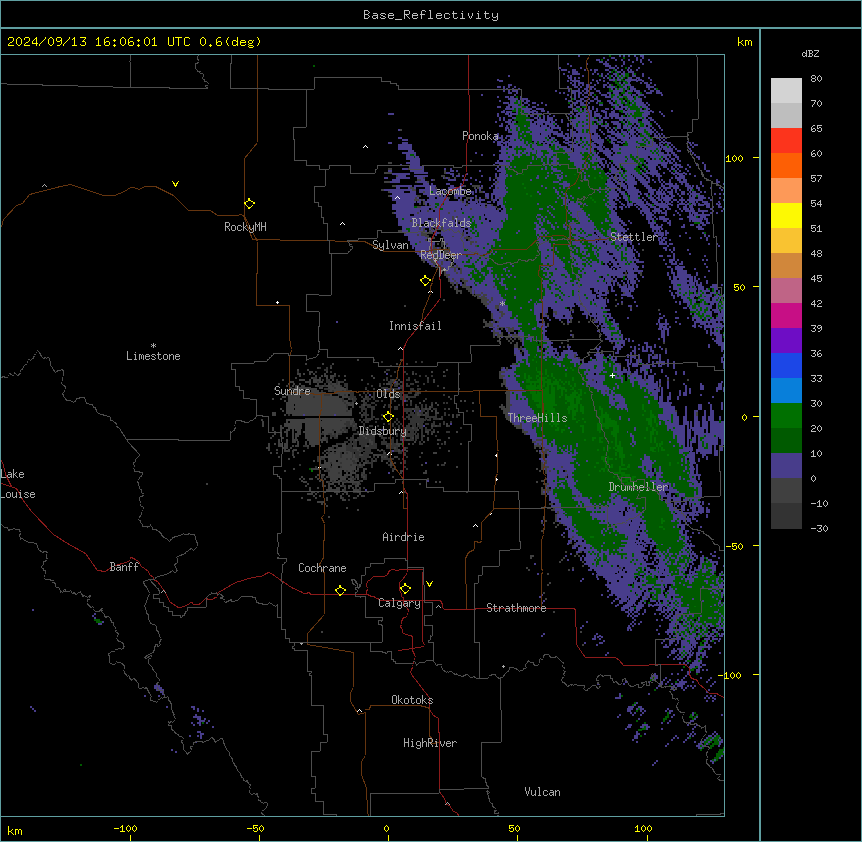Click the Cochrane city label
Viewport: 862px width, 842px height.
click(x=322, y=568)
